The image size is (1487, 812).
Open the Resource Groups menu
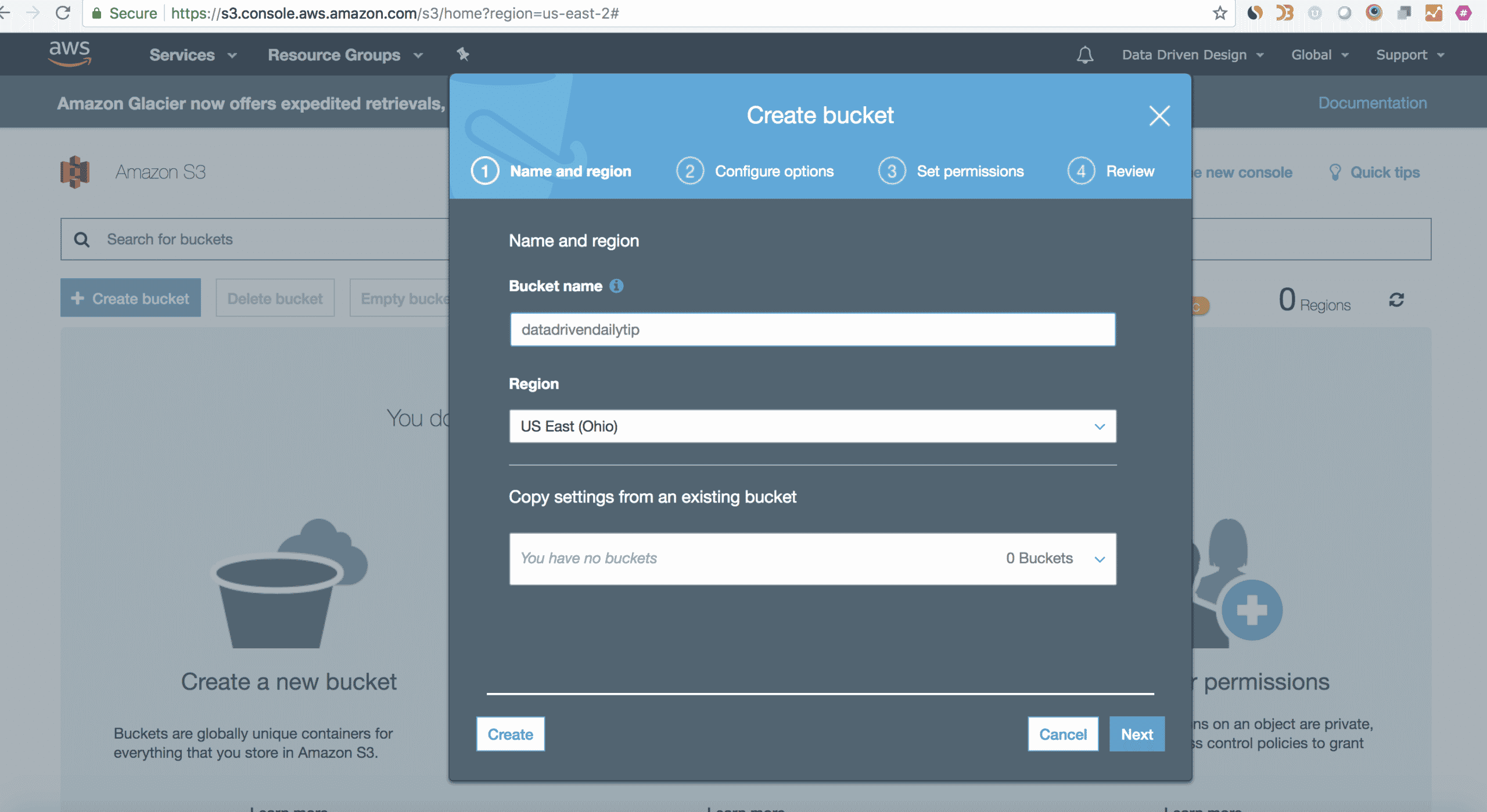pyautogui.click(x=345, y=55)
